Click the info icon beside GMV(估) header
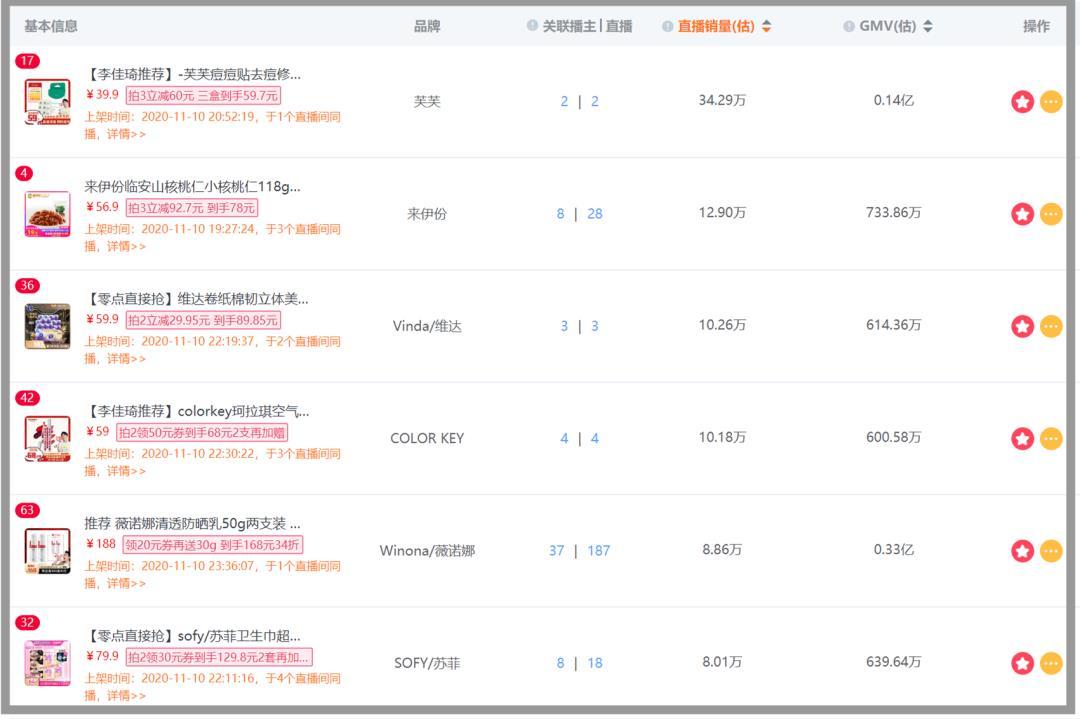The height and width of the screenshot is (719, 1080). pyautogui.click(x=849, y=26)
